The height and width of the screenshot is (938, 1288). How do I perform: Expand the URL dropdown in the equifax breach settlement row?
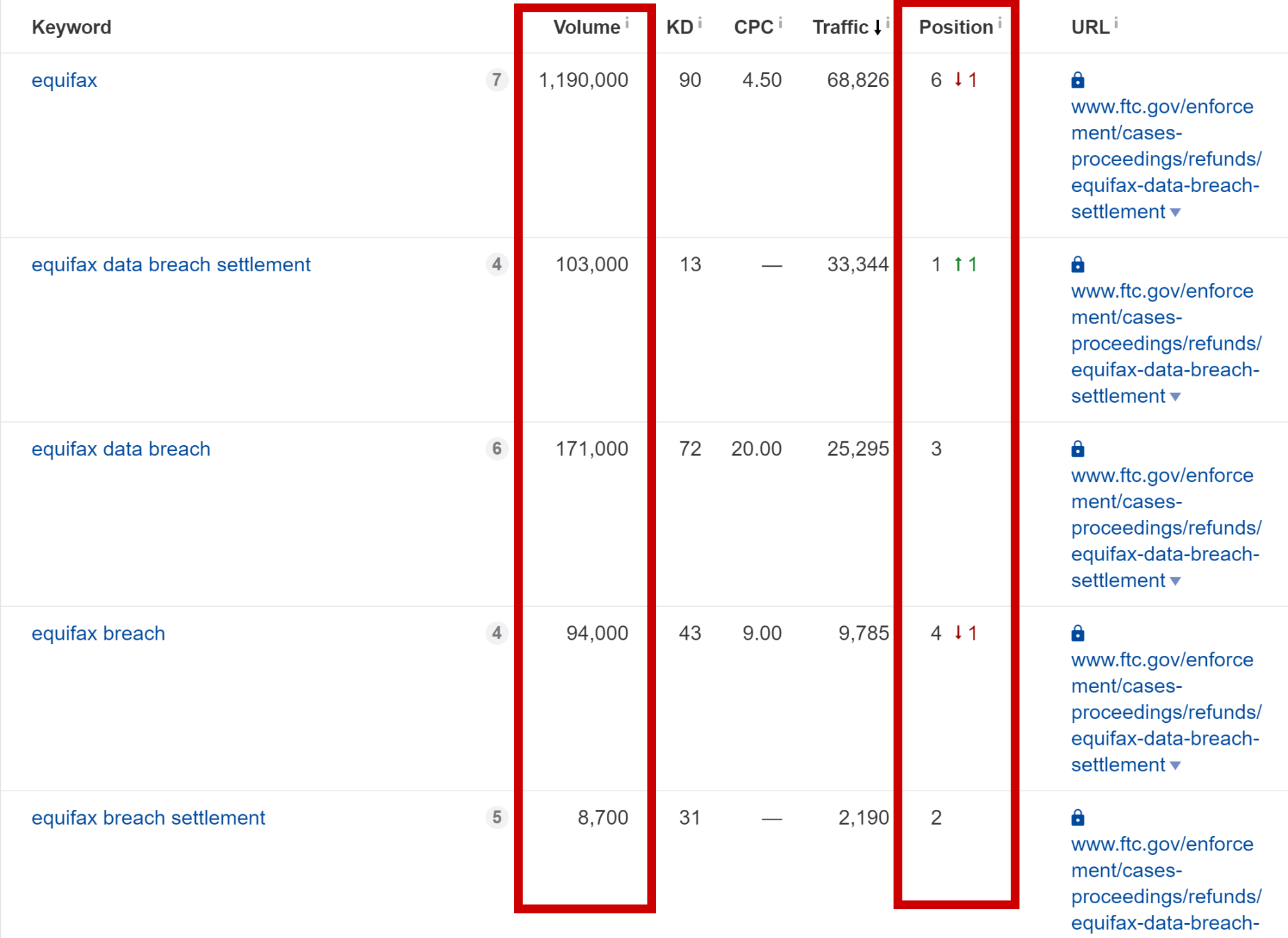coord(1177,933)
